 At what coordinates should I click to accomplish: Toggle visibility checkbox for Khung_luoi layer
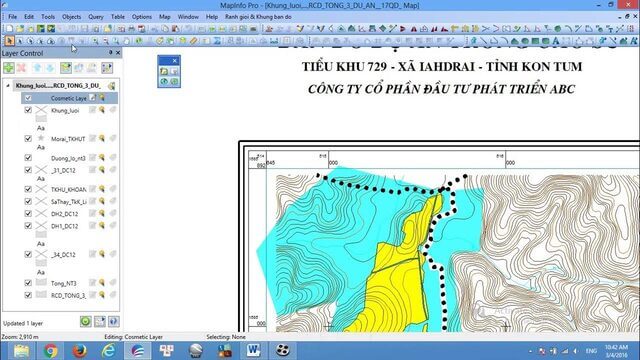[28, 110]
